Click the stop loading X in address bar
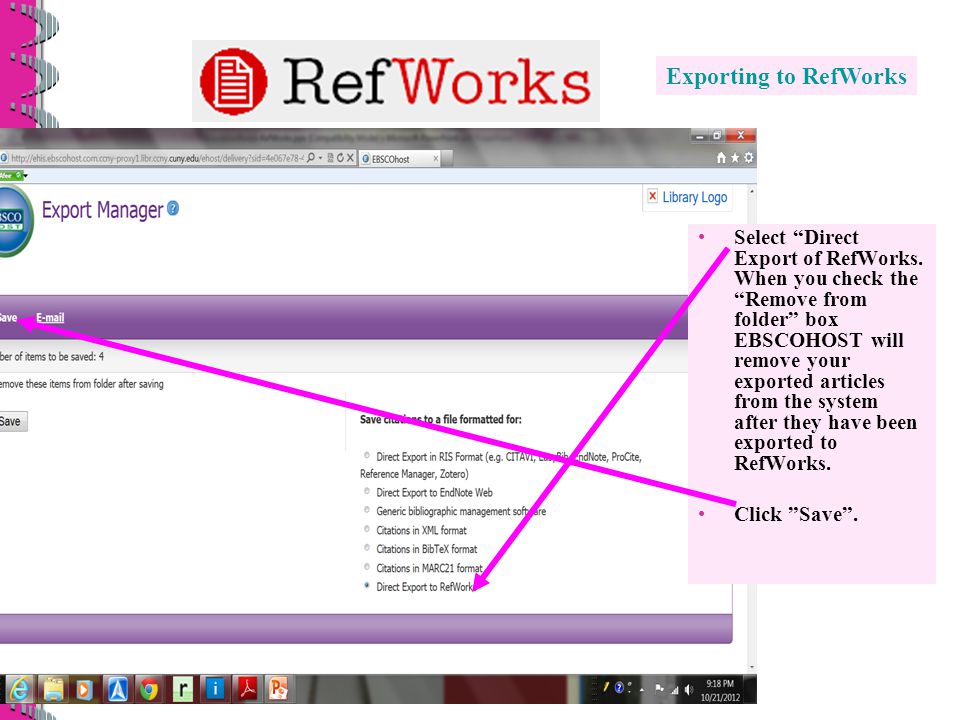 pyautogui.click(x=350, y=158)
